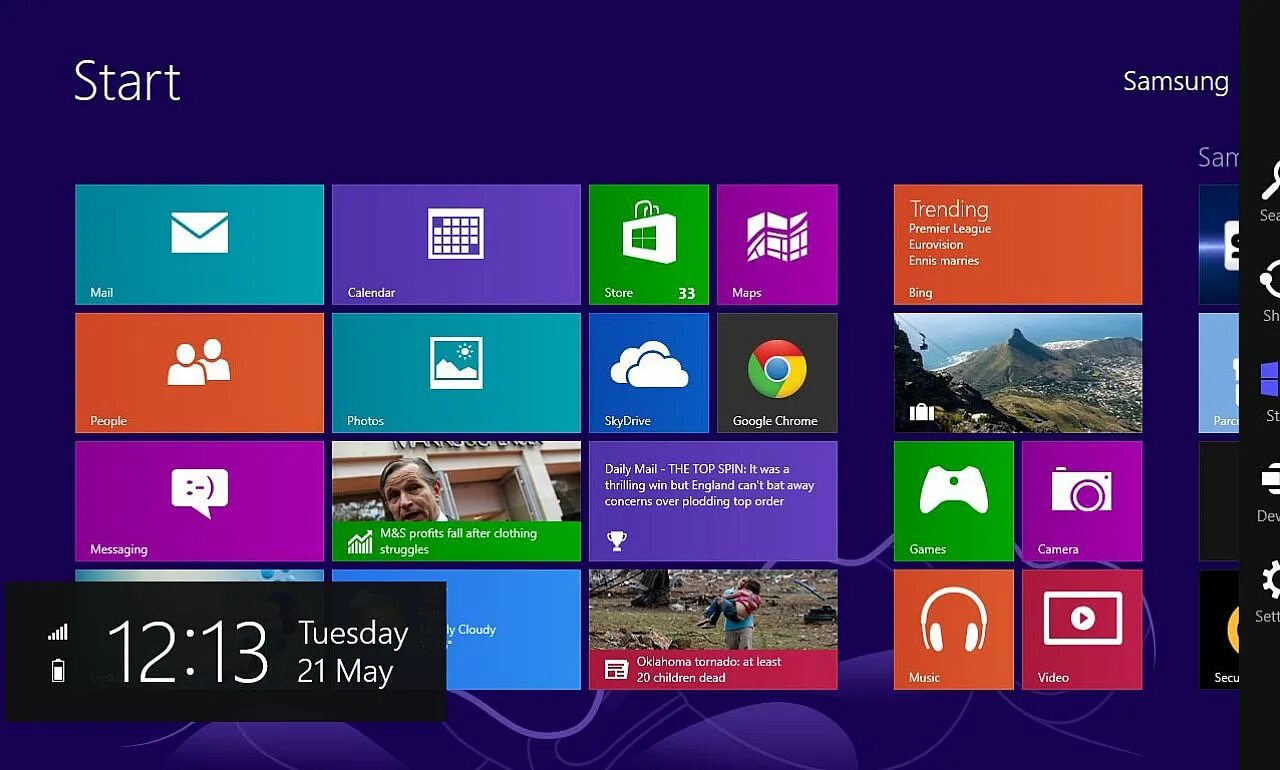This screenshot has width=1280, height=770.
Task: Open the Windows Store tile
Action: tap(648, 243)
